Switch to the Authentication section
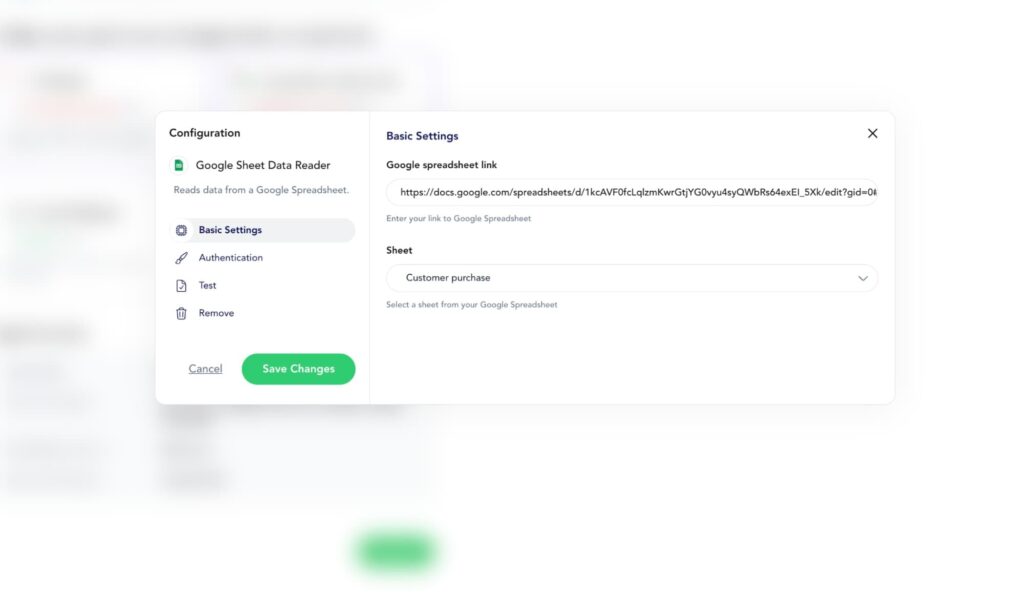This screenshot has height=607, width=1024. [x=231, y=257]
